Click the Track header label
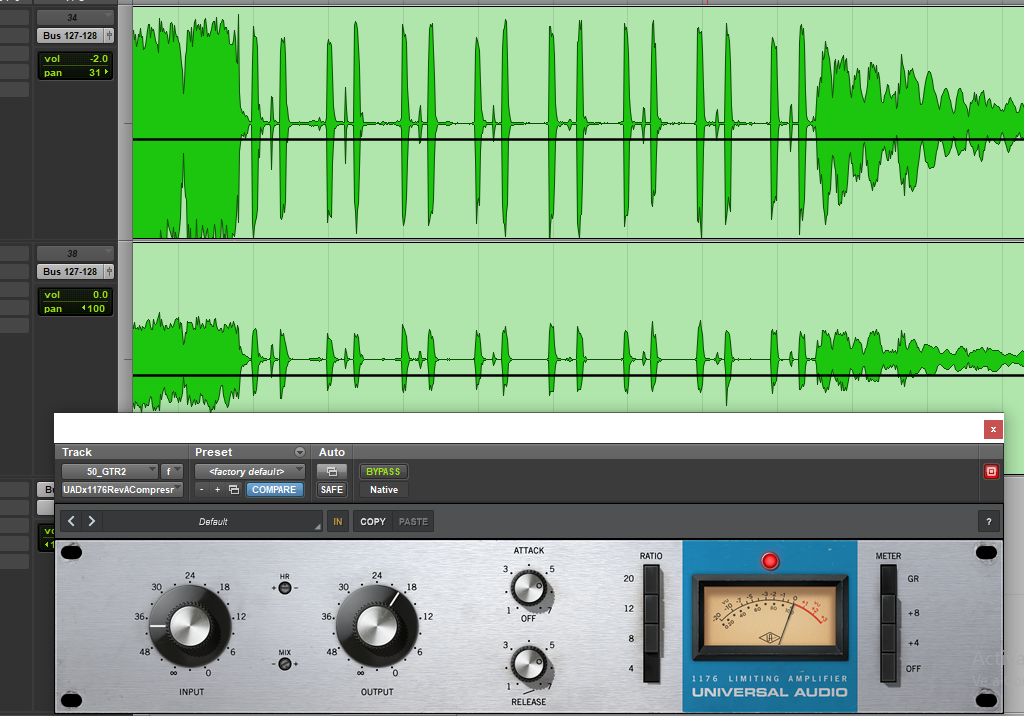This screenshot has width=1024, height=716. [x=76, y=452]
